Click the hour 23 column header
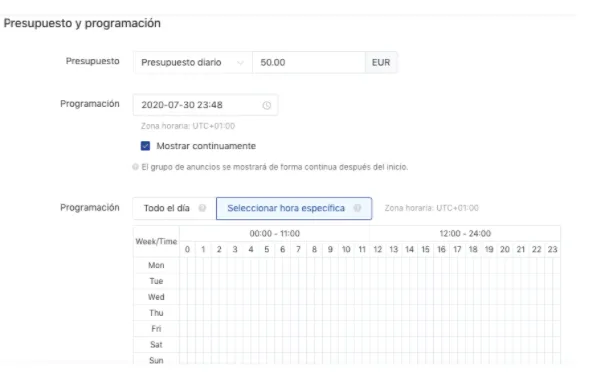 [552, 249]
